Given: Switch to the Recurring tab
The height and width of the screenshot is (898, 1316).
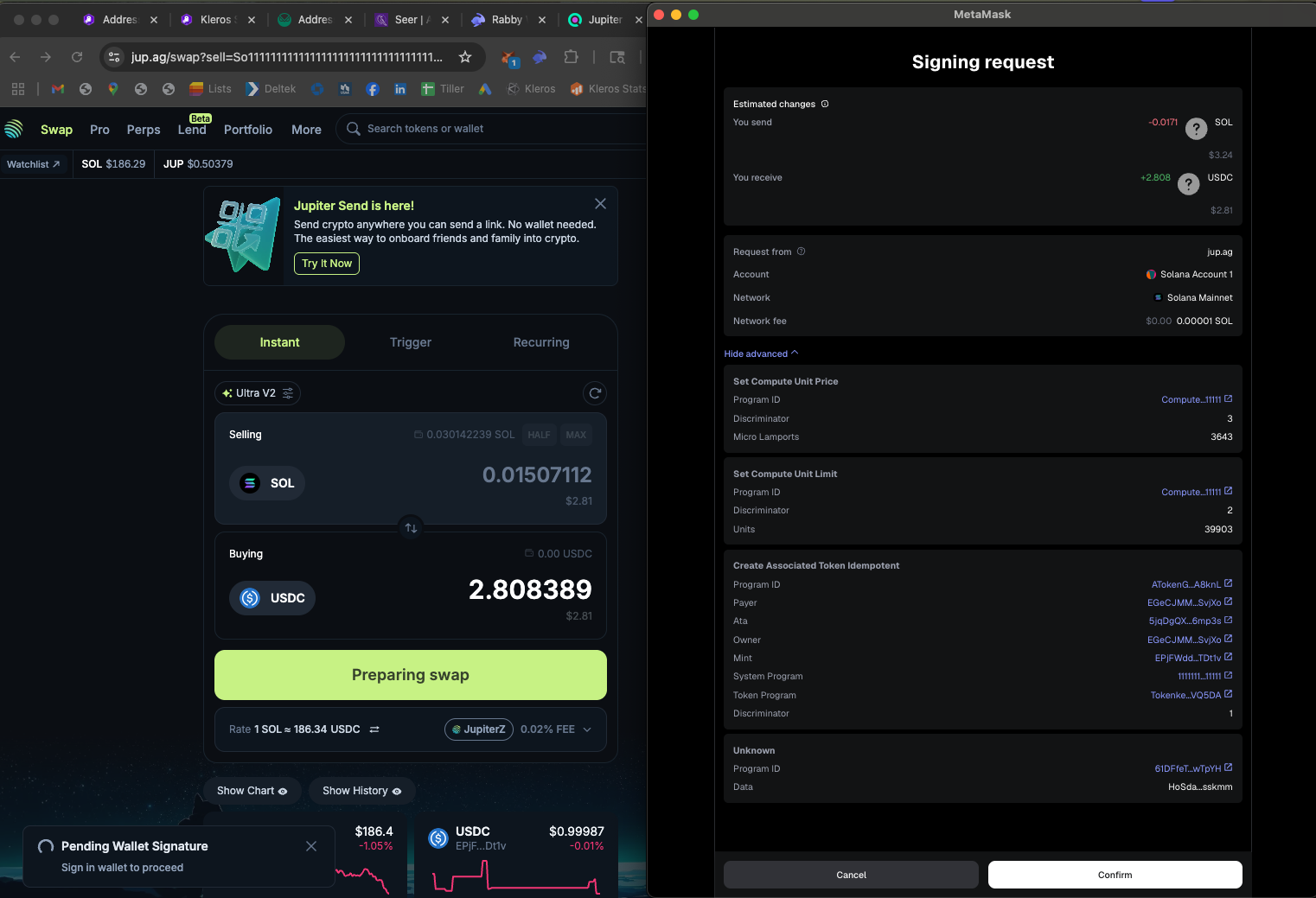Looking at the screenshot, I should 541,342.
